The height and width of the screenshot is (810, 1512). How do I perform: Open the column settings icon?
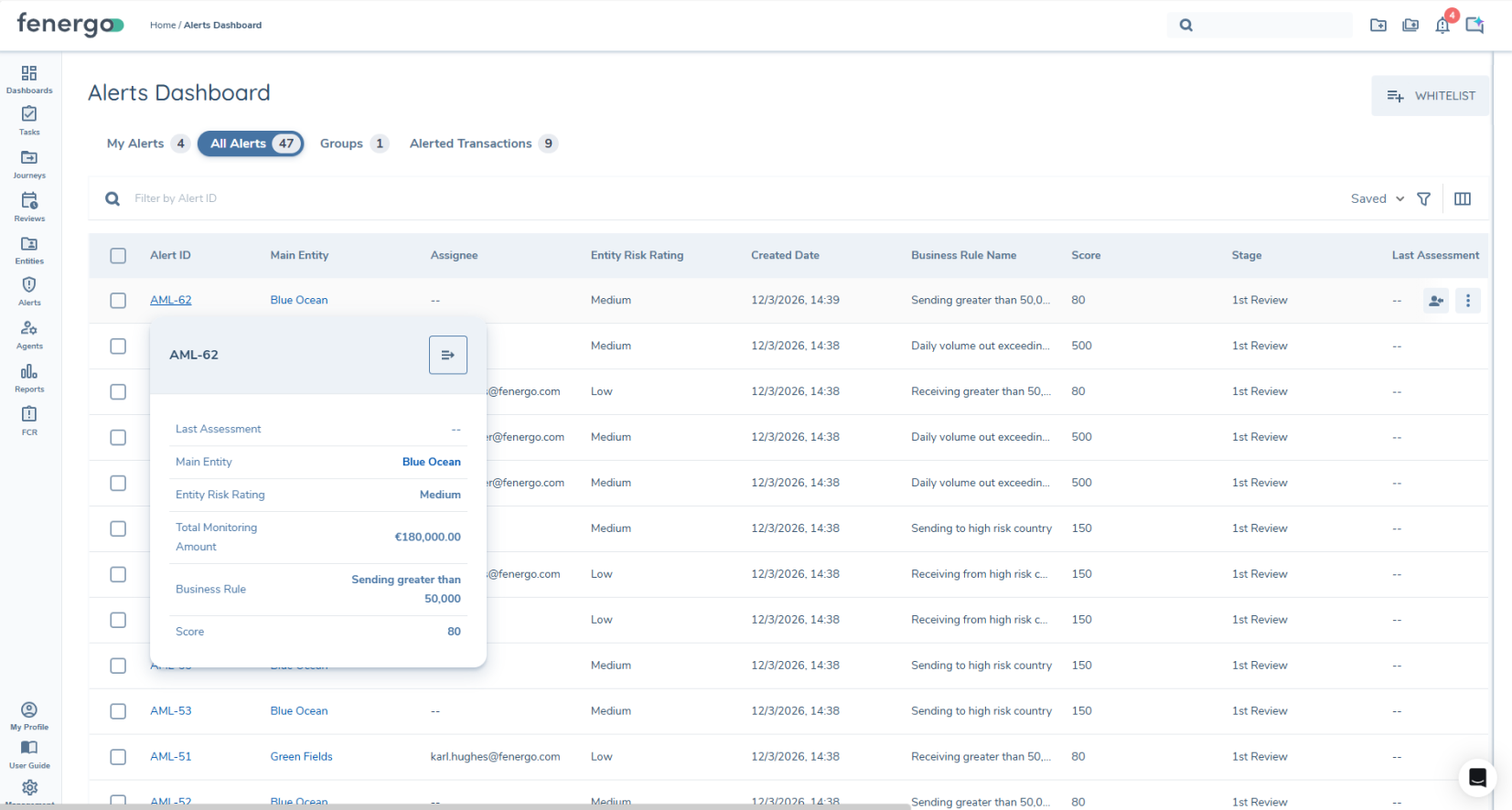[1463, 198]
